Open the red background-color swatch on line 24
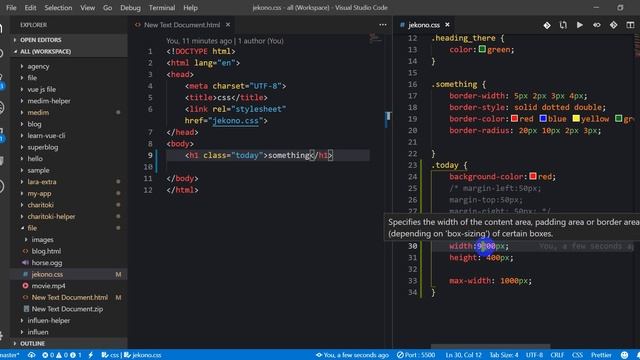The height and width of the screenshot is (360, 640). [x=533, y=176]
